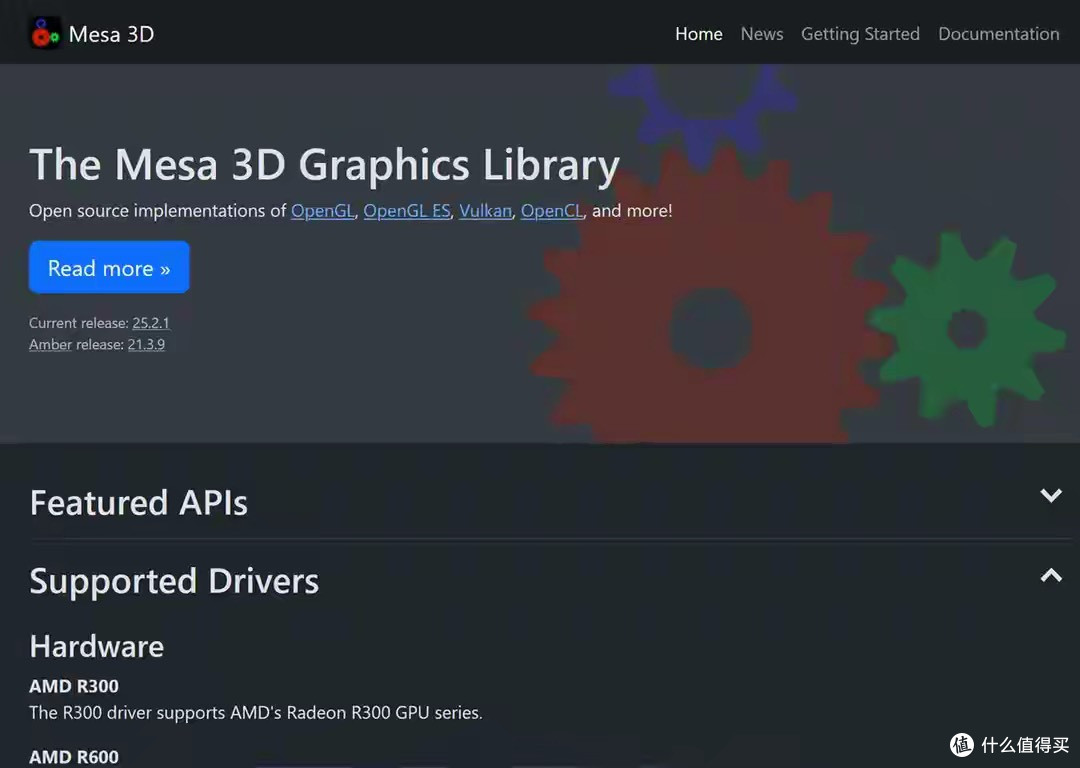Click the Supported Drivers heading
The height and width of the screenshot is (768, 1080).
174,581
